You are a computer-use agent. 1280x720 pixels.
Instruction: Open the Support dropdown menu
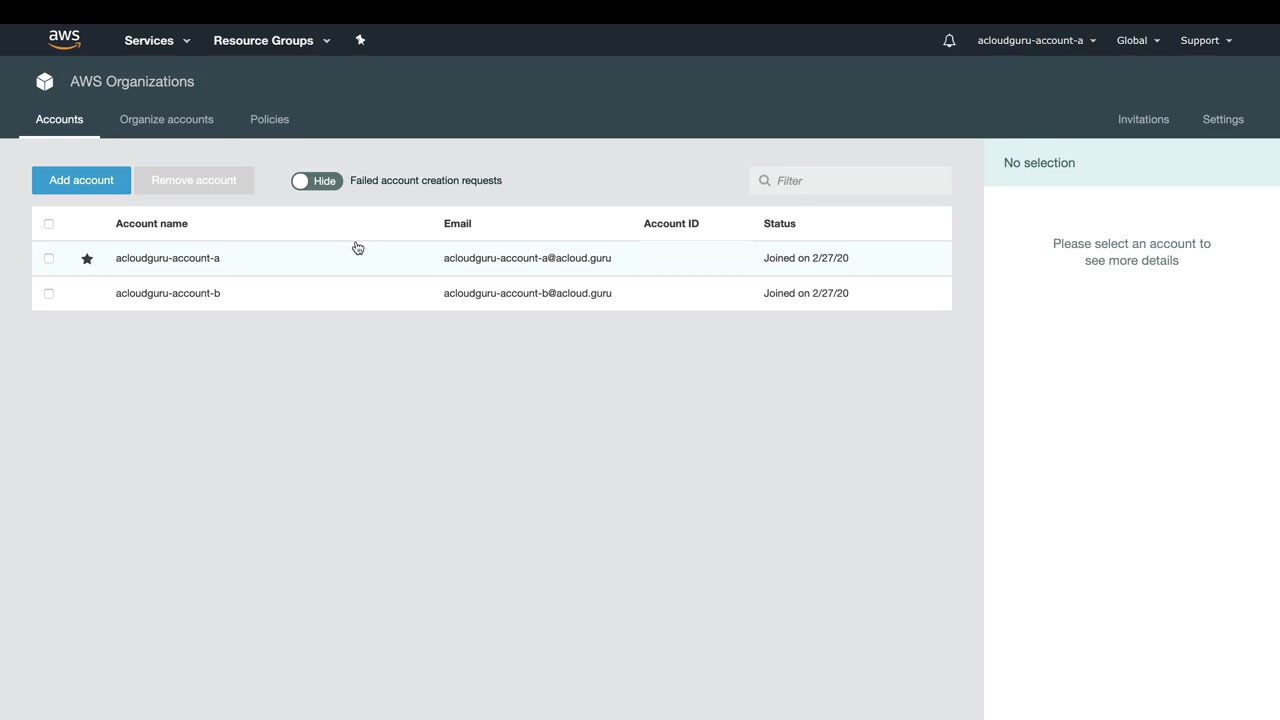pos(1206,40)
